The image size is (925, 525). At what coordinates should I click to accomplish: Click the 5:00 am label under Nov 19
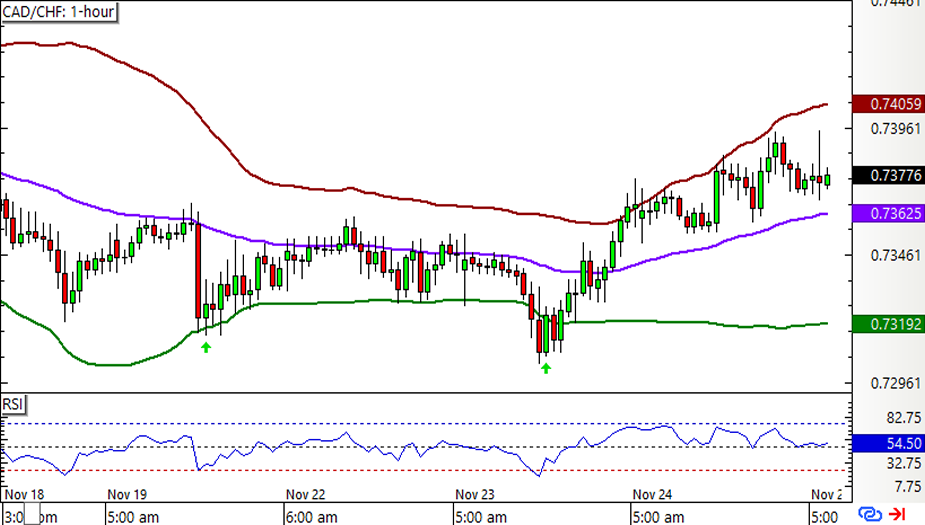(x=133, y=517)
